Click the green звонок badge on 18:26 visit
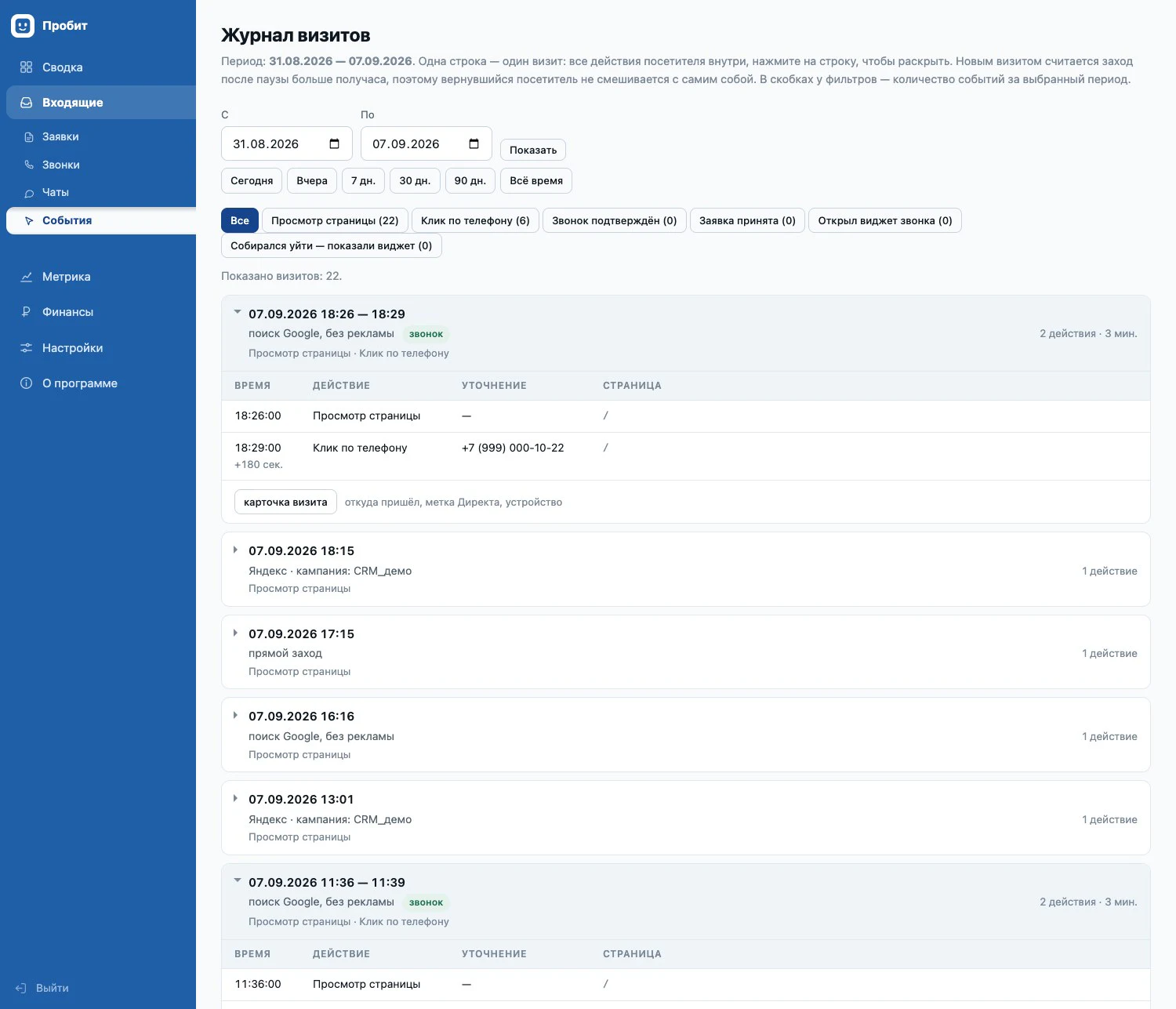Viewport: 1176px width, 1009px height. click(426, 334)
